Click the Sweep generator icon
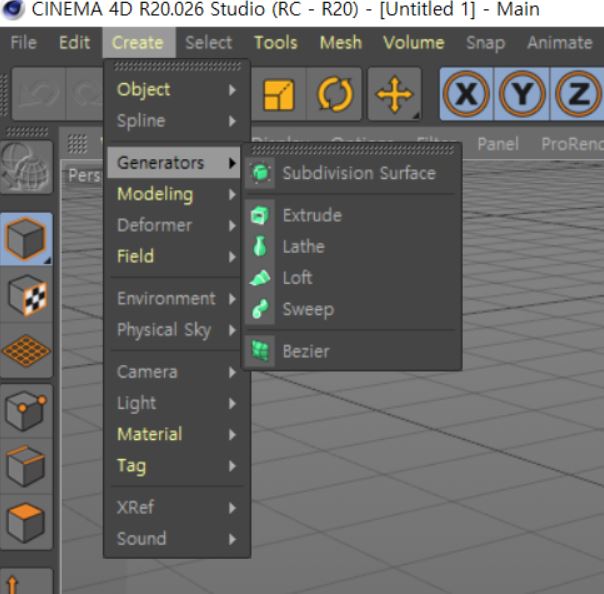The width and height of the screenshot is (604, 594). [260, 309]
